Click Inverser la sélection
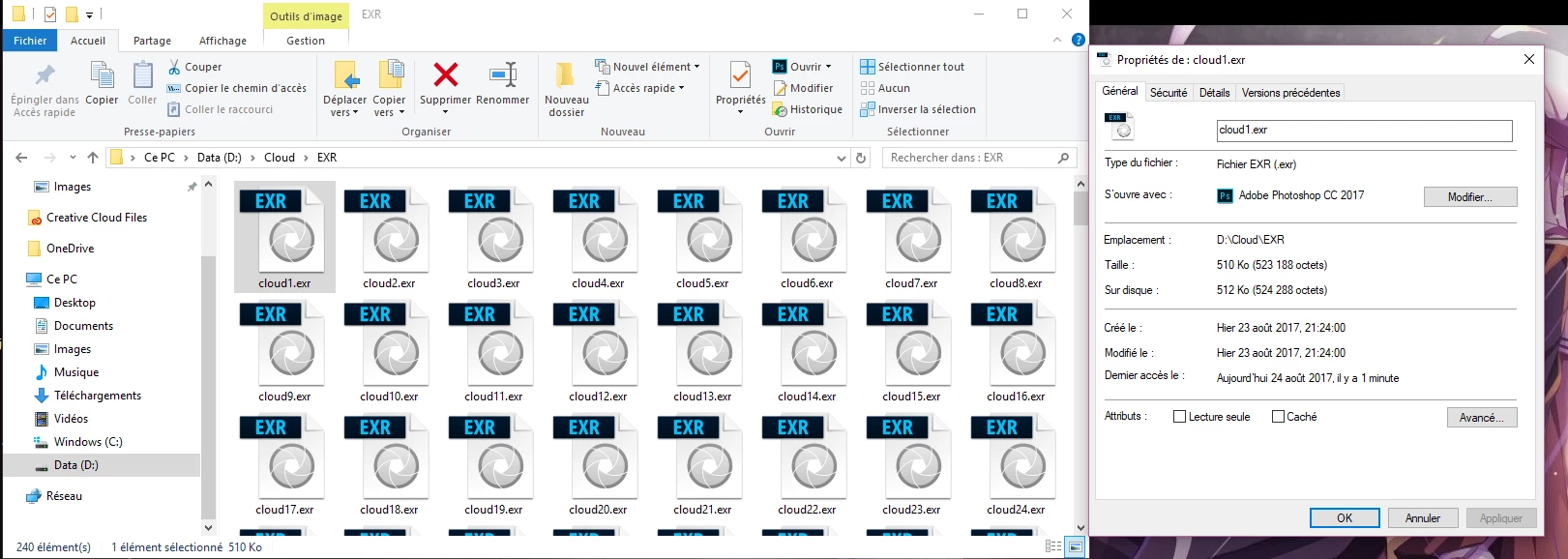Image resolution: width=1568 pixels, height=559 pixels. click(918, 109)
